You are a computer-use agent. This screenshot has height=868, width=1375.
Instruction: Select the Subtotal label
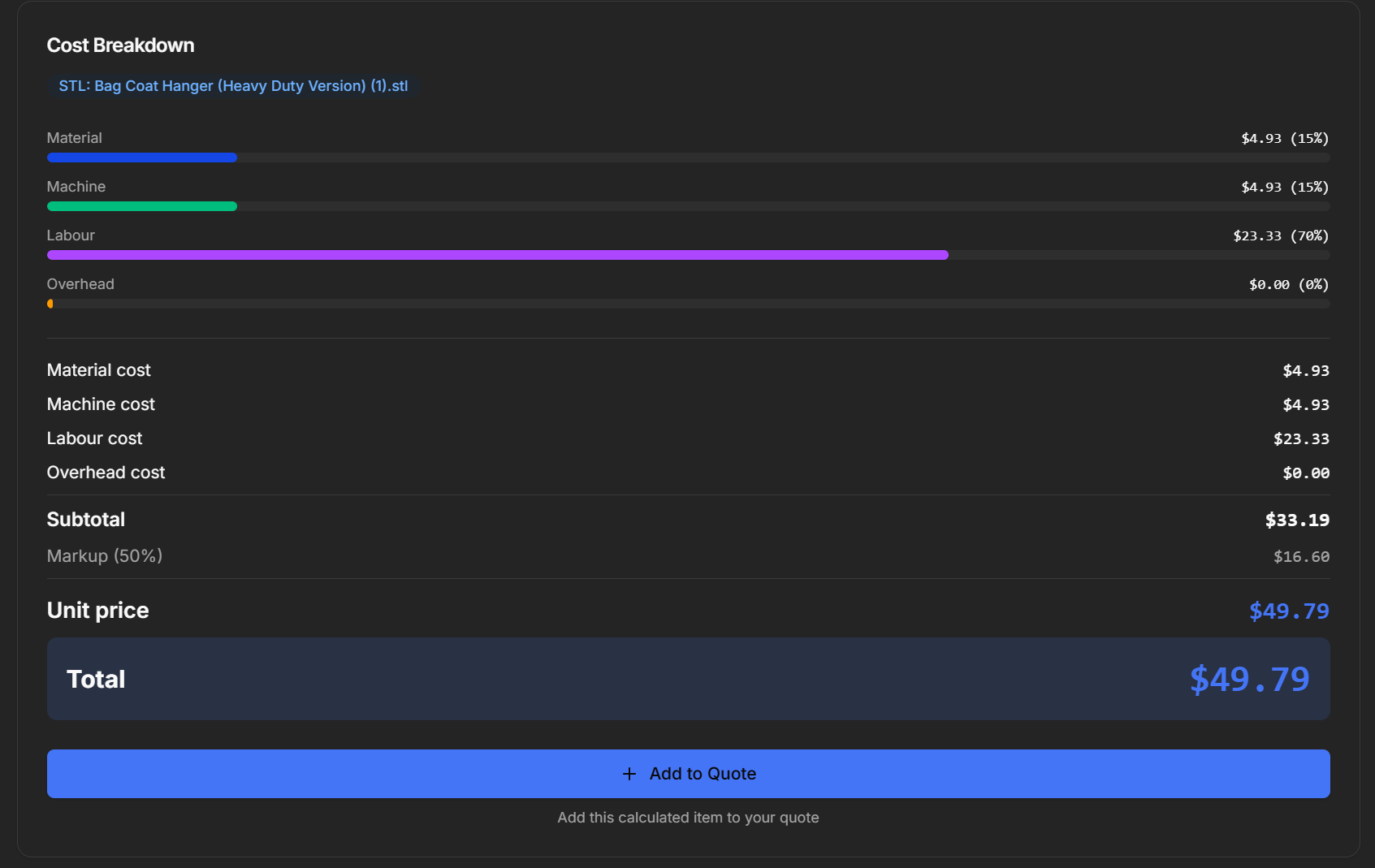(86, 520)
